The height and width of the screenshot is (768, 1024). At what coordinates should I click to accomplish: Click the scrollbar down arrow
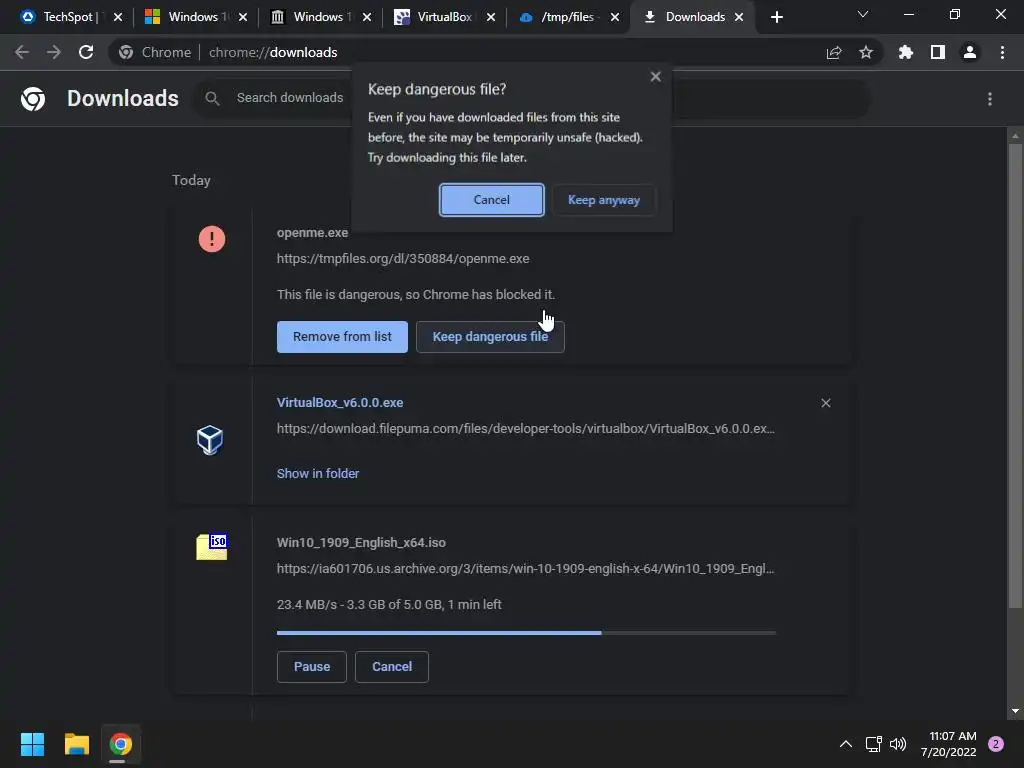pos(1015,711)
